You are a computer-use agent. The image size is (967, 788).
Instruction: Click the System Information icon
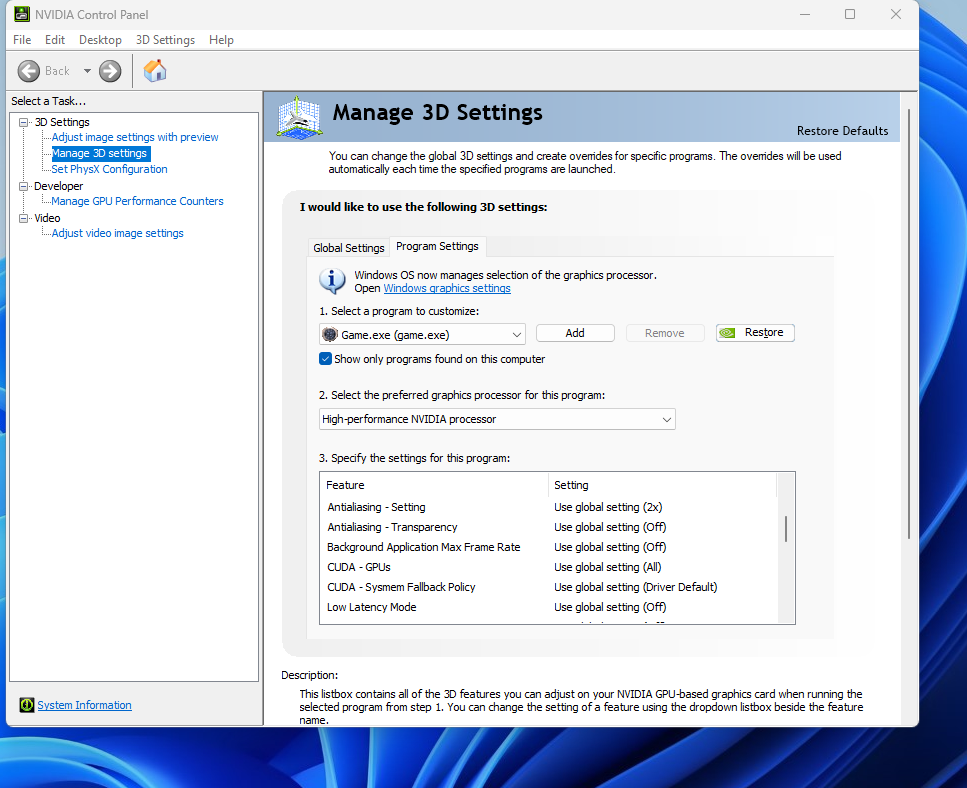pyautogui.click(x=27, y=705)
